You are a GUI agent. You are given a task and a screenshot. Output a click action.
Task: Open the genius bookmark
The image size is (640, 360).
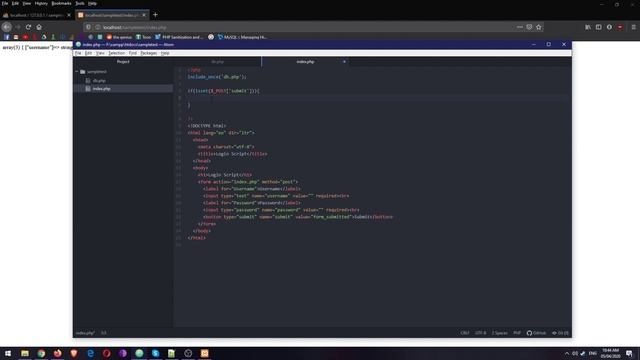(119, 37)
